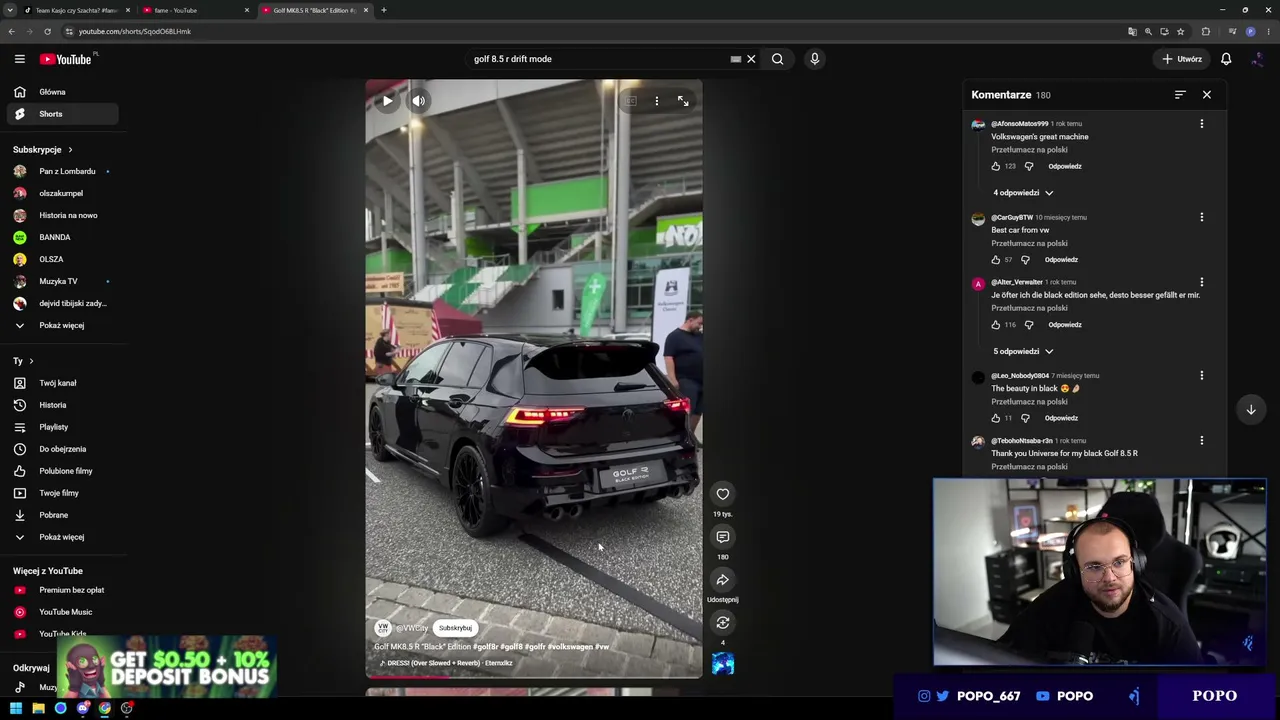Like the comment by @Leo_Nobody0804

point(996,418)
